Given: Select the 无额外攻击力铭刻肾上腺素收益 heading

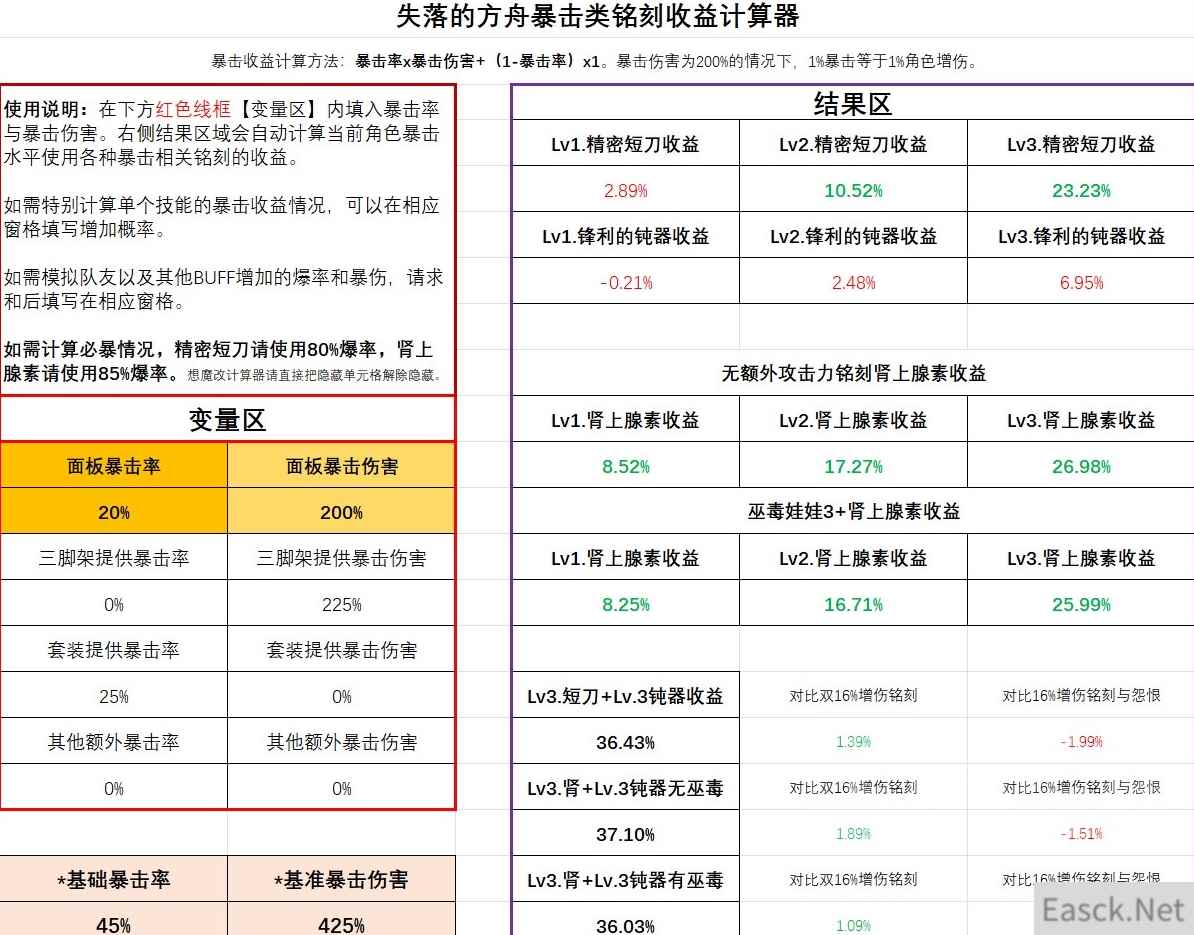Looking at the screenshot, I should click(x=853, y=373).
